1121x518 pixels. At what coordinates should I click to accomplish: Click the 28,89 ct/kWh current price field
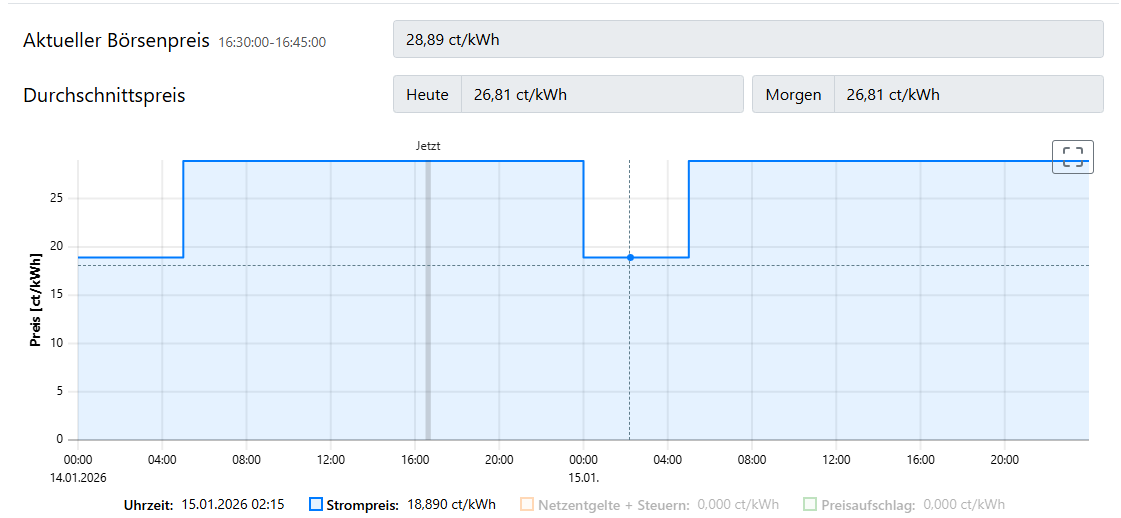748,40
